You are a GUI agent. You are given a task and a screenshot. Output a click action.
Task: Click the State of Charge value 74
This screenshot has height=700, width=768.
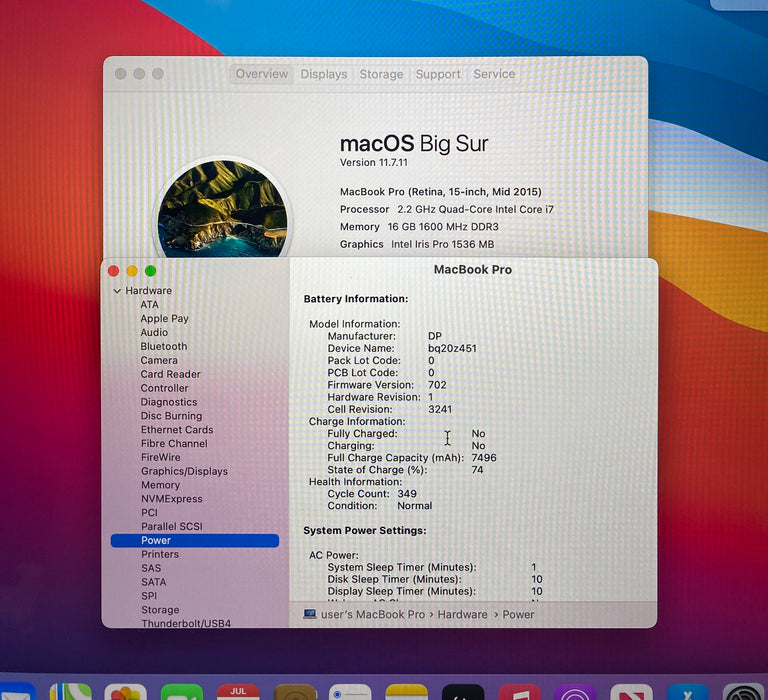478,470
